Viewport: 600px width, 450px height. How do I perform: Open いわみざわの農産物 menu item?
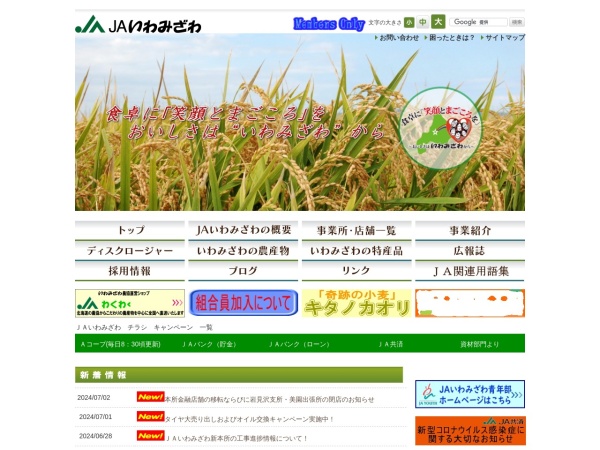point(243,251)
